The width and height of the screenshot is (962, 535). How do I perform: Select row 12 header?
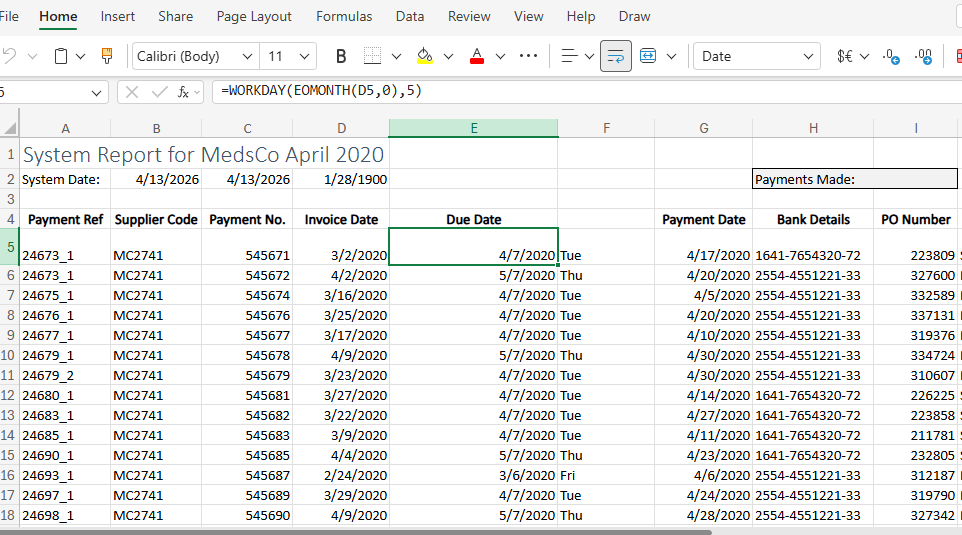tap(9, 395)
